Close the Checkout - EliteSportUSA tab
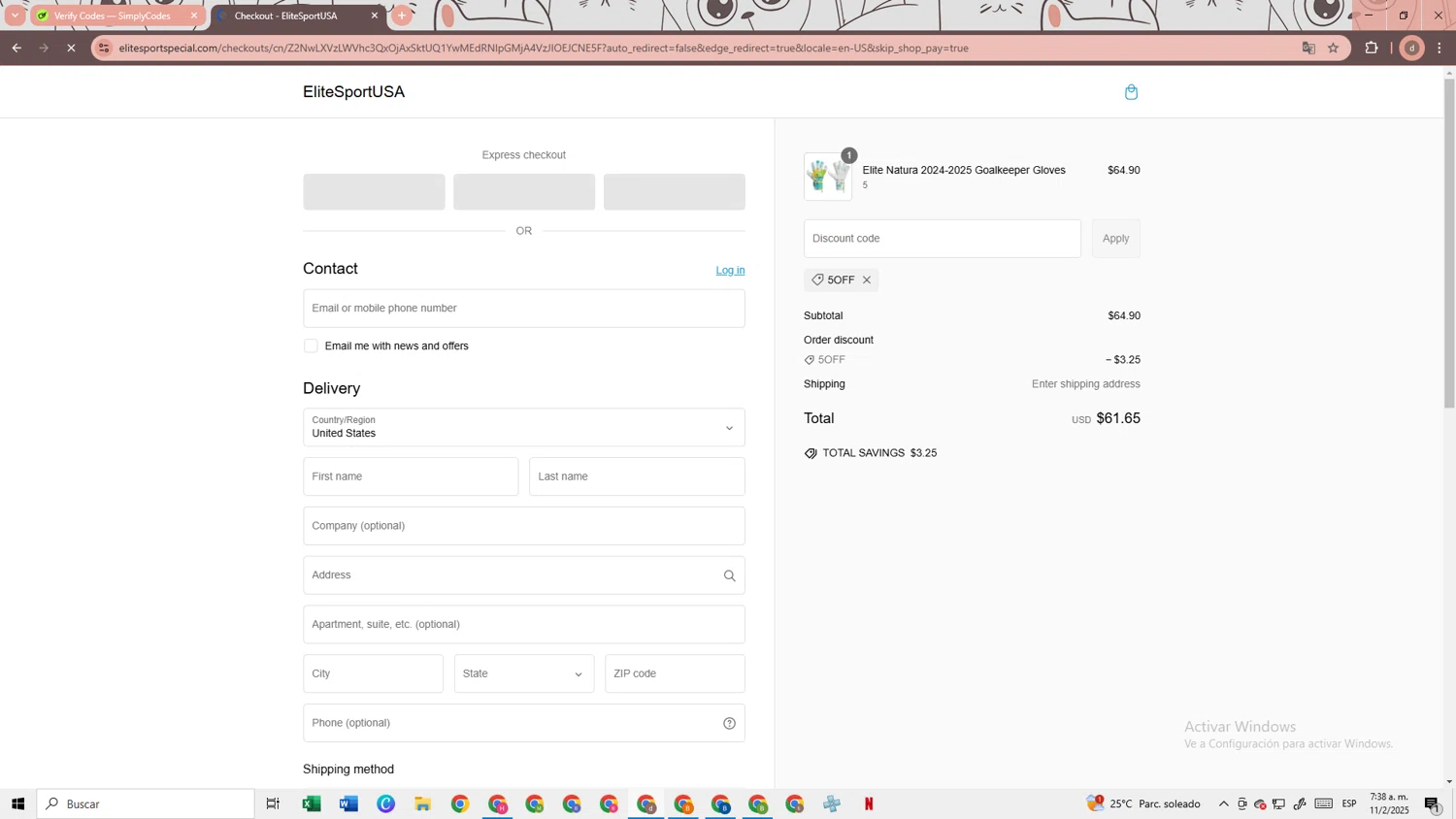 [375, 16]
